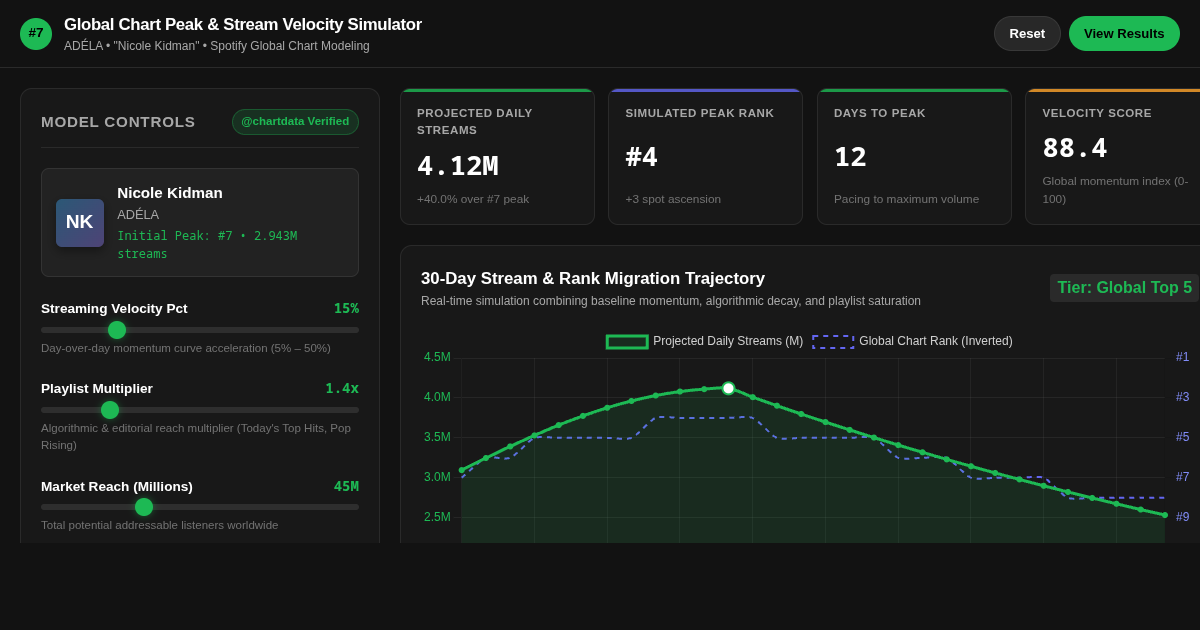Click the 'MODEL CONTROLS' panel heading
Viewport: 1200px width, 630px height.
tap(118, 122)
